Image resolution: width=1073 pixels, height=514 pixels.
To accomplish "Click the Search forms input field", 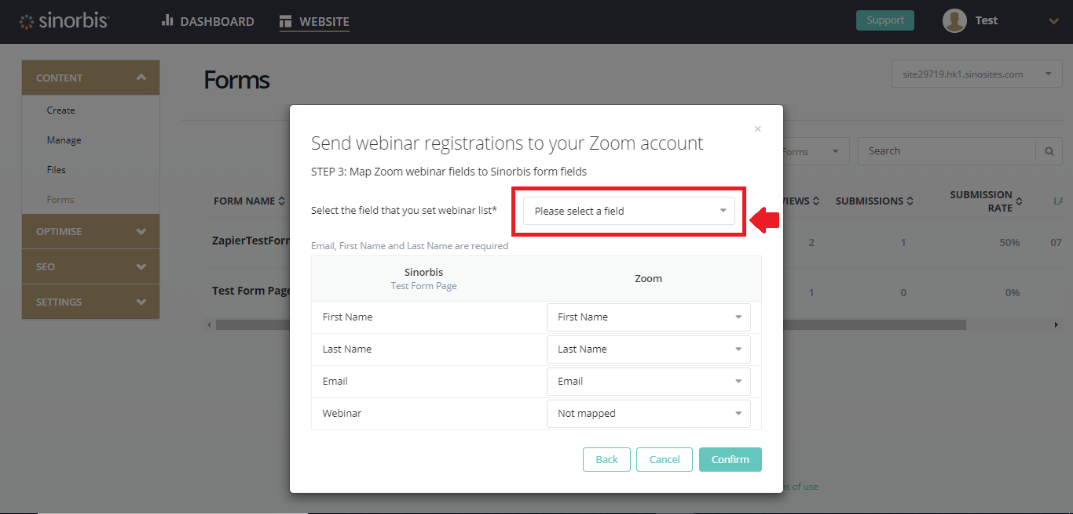I will (x=947, y=151).
